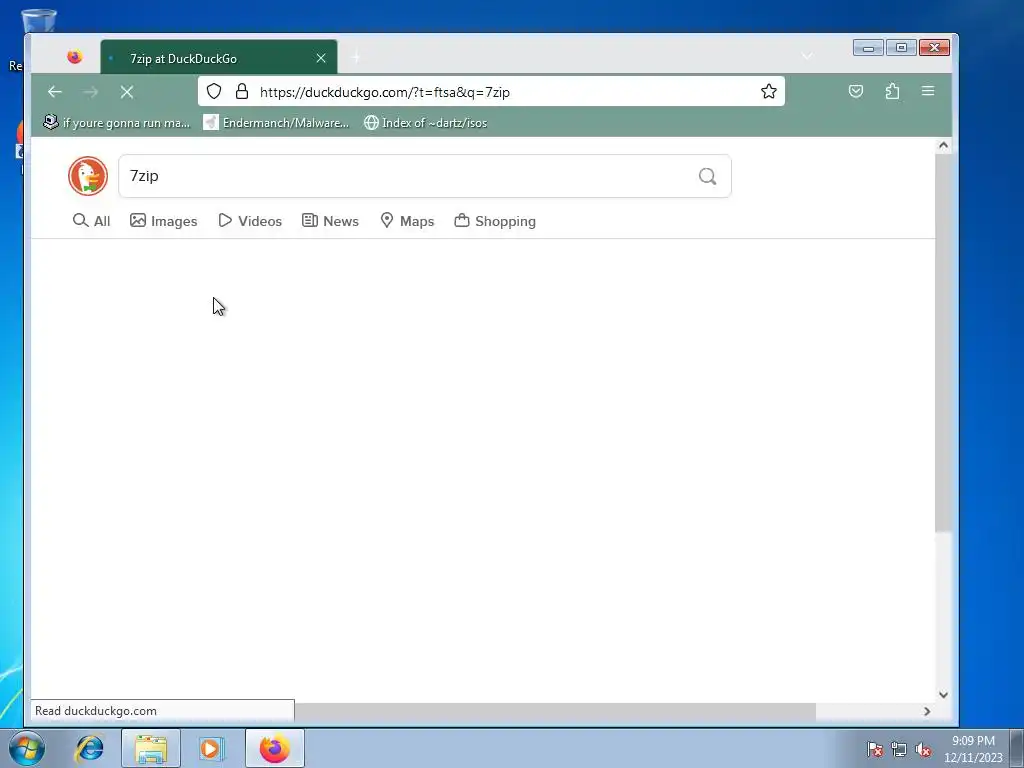
Task: Open Action Center flag in tray
Action: [874, 749]
